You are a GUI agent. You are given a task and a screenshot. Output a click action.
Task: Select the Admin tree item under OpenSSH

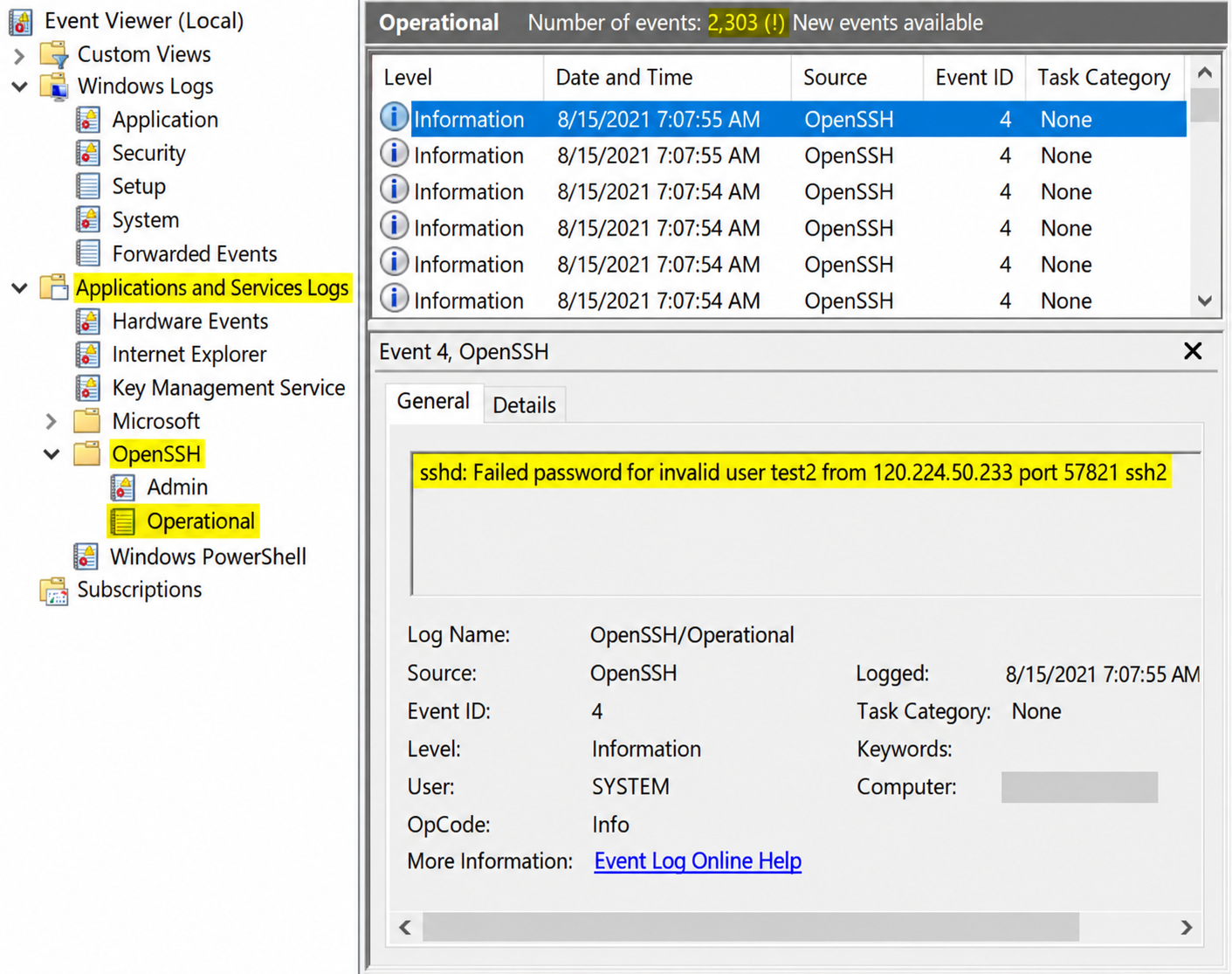tap(177, 487)
